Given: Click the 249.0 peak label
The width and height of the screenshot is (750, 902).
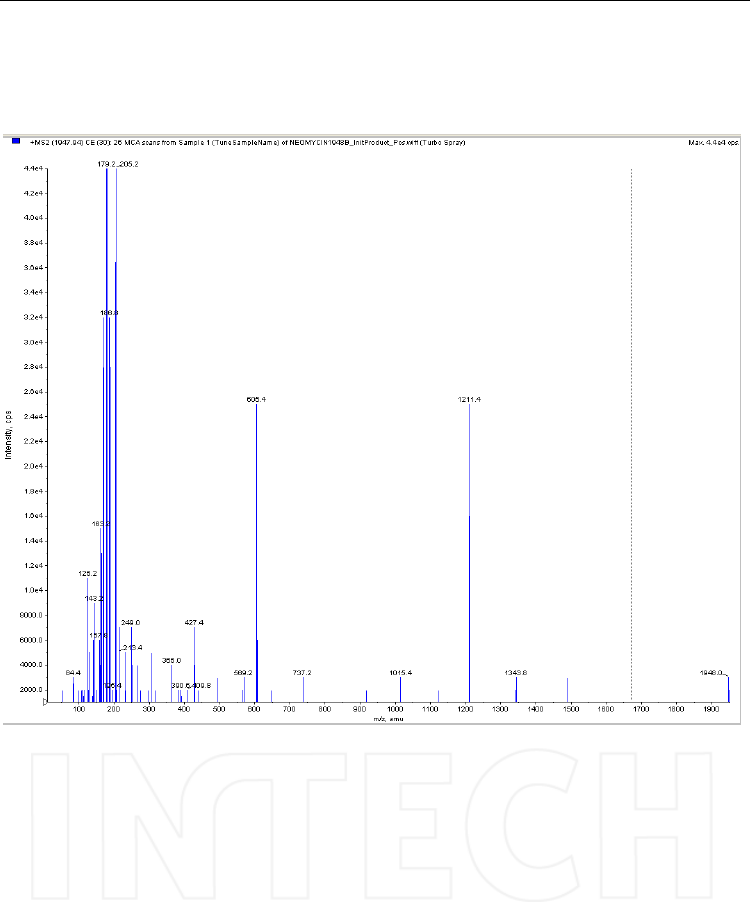Looking at the screenshot, I should 131,622.
